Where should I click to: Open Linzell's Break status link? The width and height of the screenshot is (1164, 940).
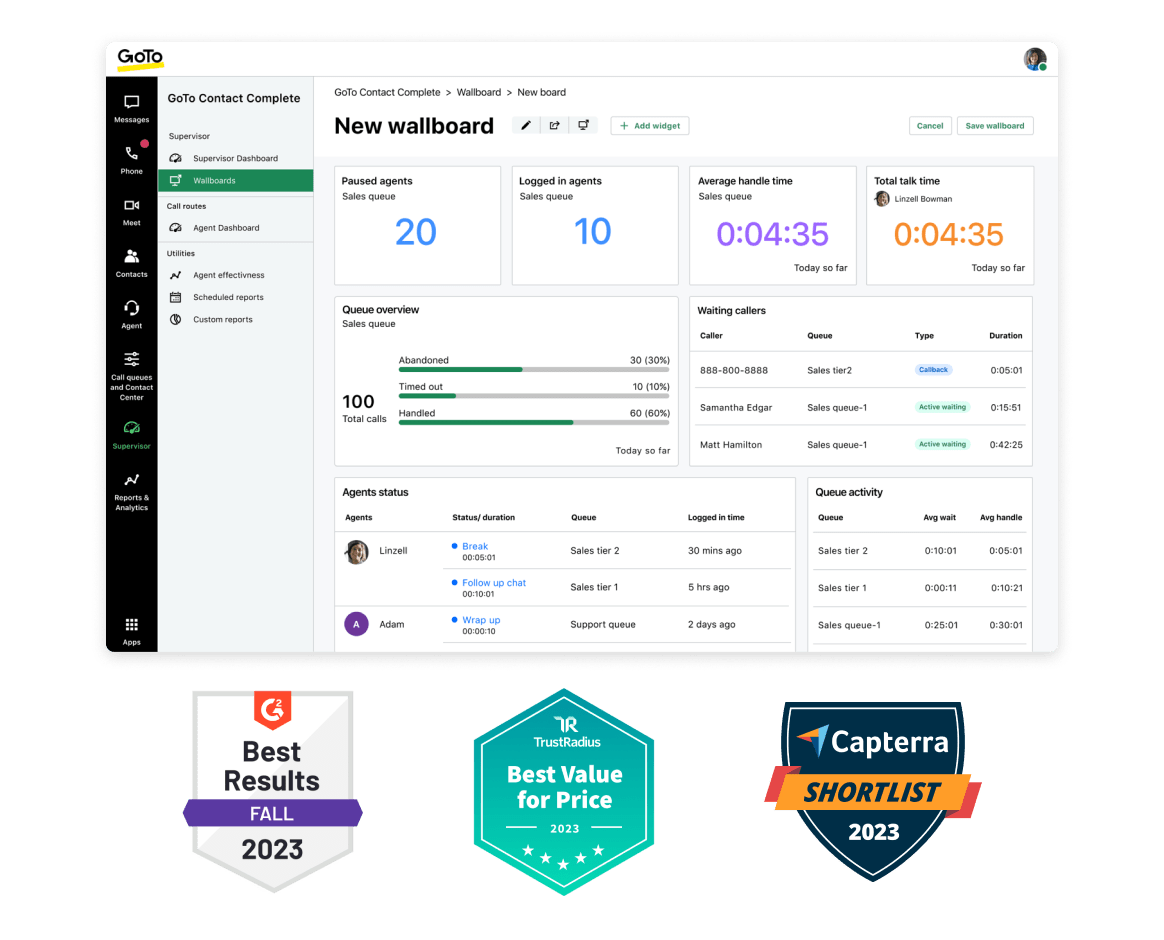(x=473, y=545)
